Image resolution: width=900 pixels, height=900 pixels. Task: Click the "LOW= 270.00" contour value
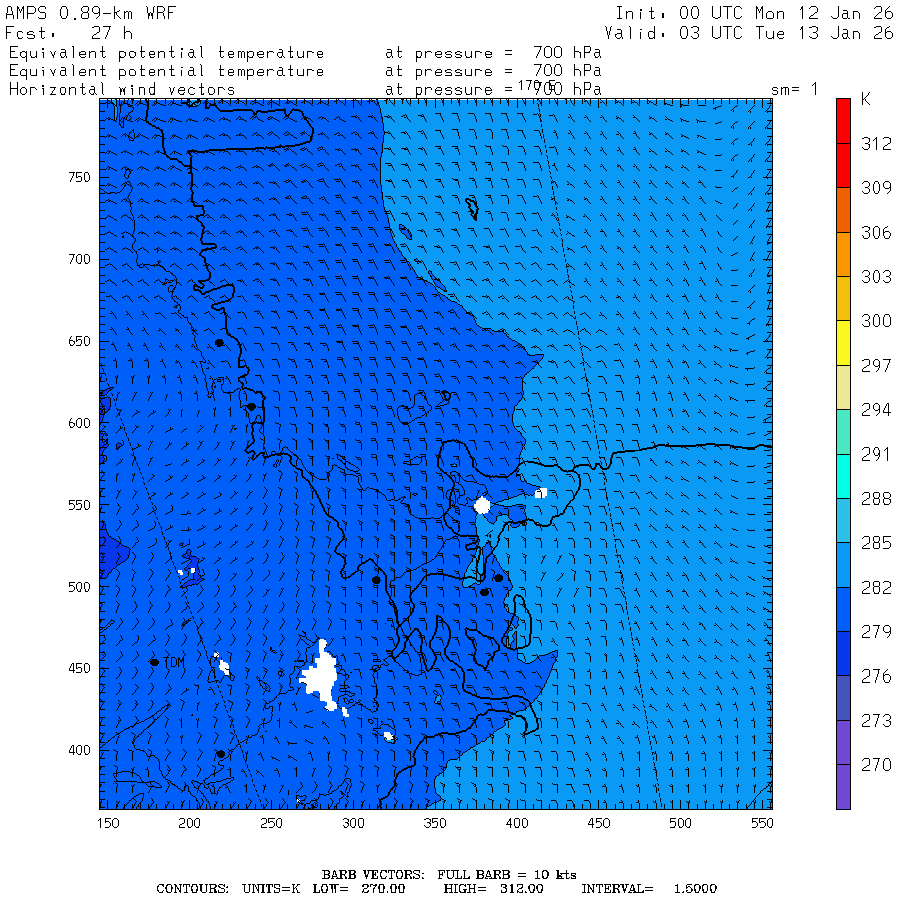359,889
